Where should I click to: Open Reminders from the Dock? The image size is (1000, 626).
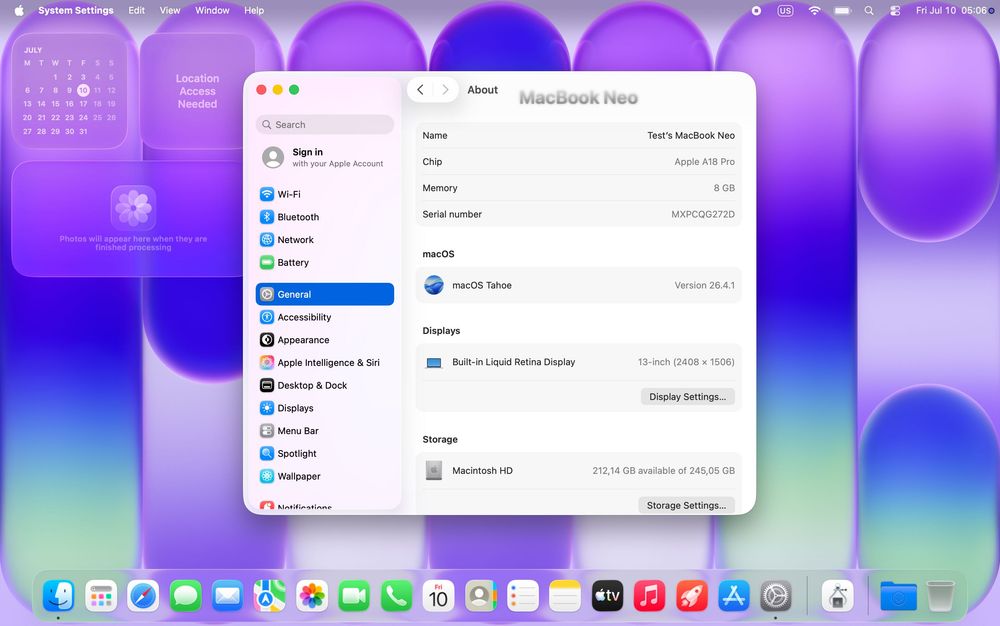tap(523, 597)
